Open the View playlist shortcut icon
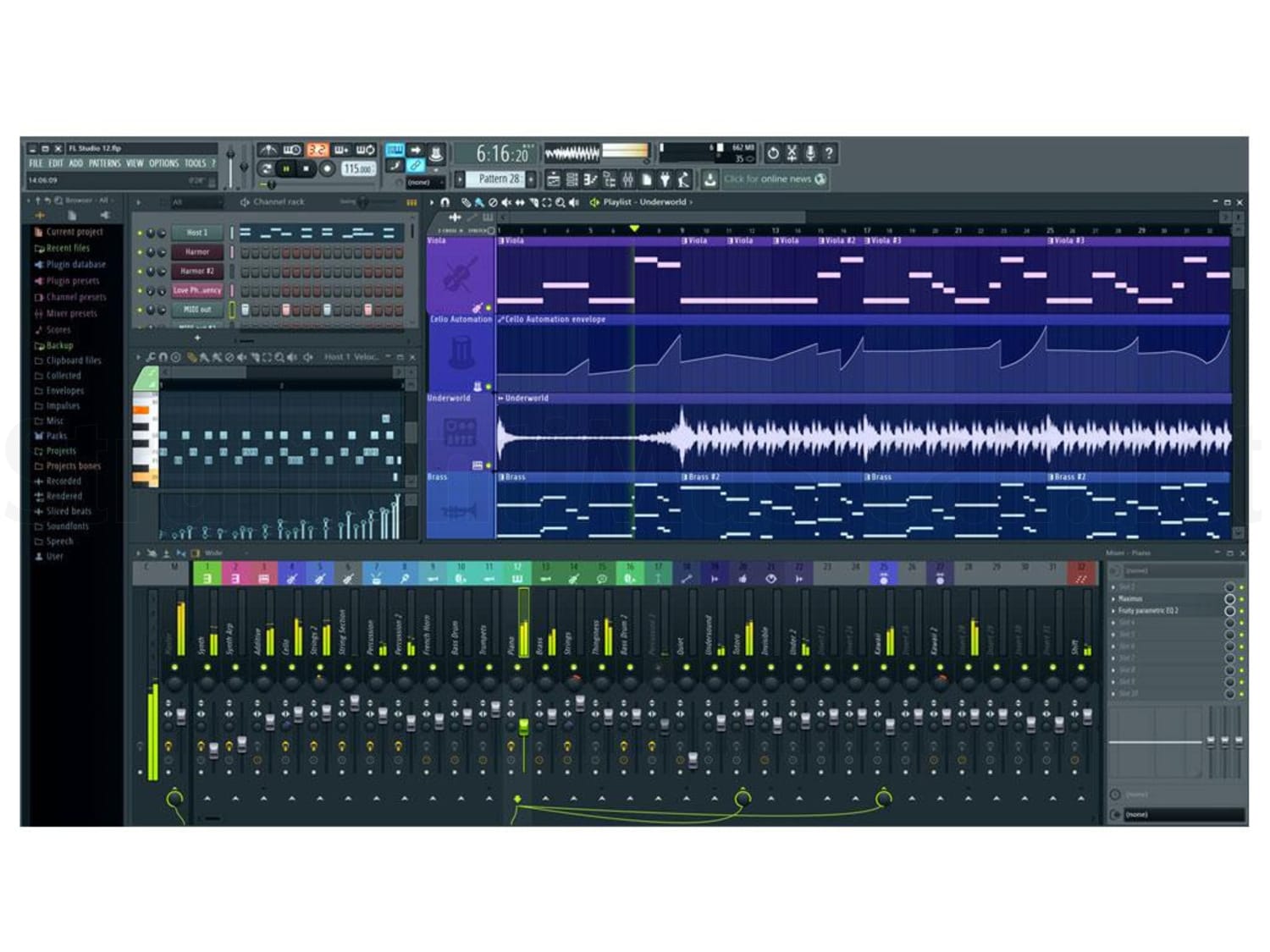Screen dimensions: 1270x952 553,179
